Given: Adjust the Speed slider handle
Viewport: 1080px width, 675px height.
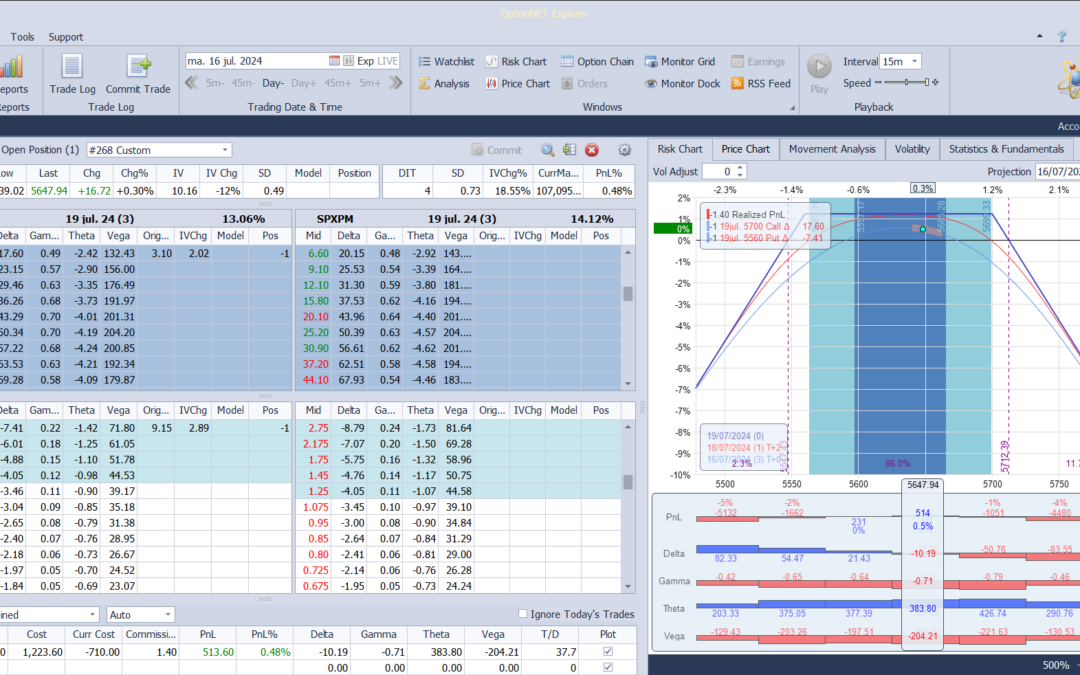Looking at the screenshot, I should (926, 83).
